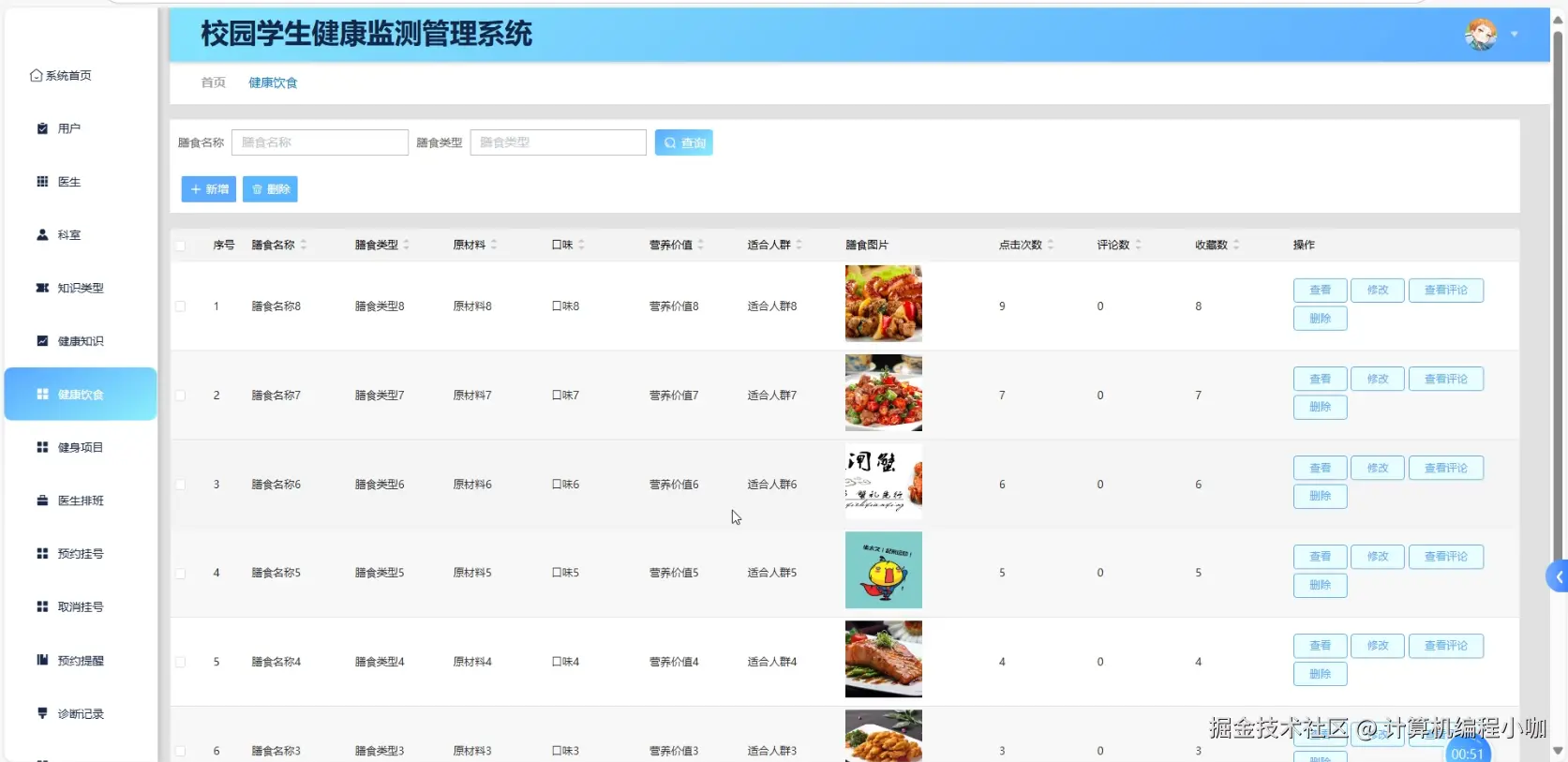1568x762 pixels.
Task: Tick the checkbox for row 膳食名称3
Action: click(x=180, y=751)
